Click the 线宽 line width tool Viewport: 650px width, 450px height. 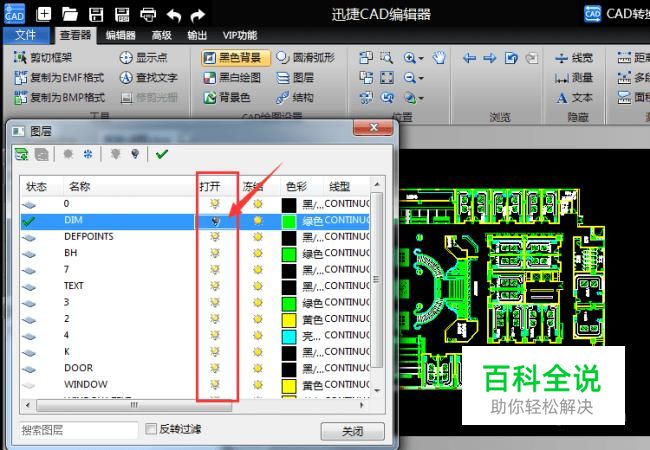(x=574, y=58)
